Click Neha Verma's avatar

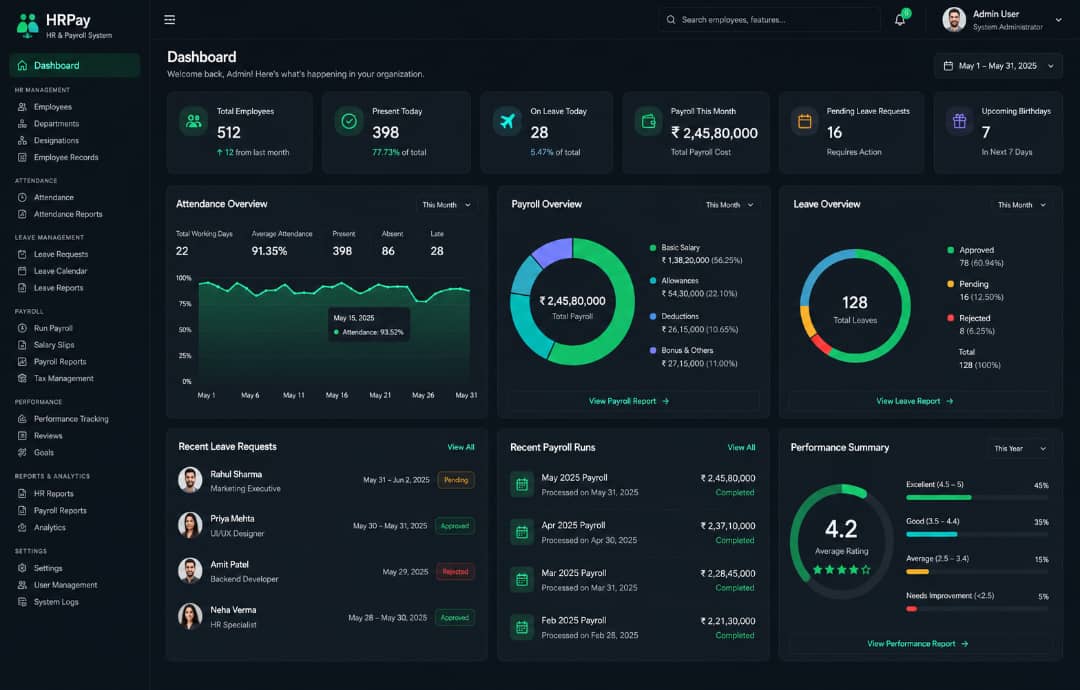190,616
